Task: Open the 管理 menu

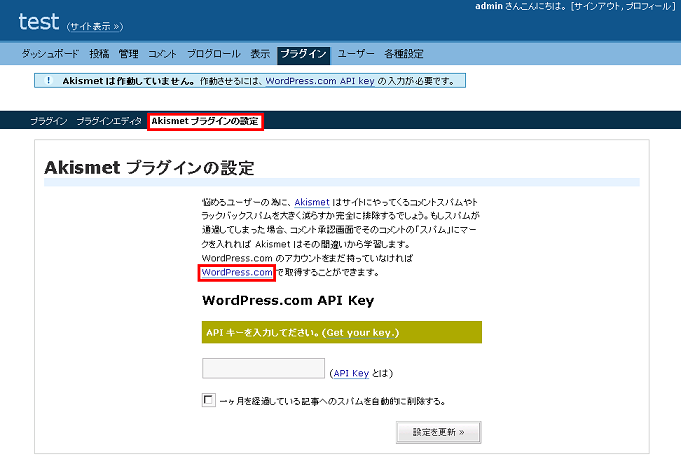Action: coord(128,54)
